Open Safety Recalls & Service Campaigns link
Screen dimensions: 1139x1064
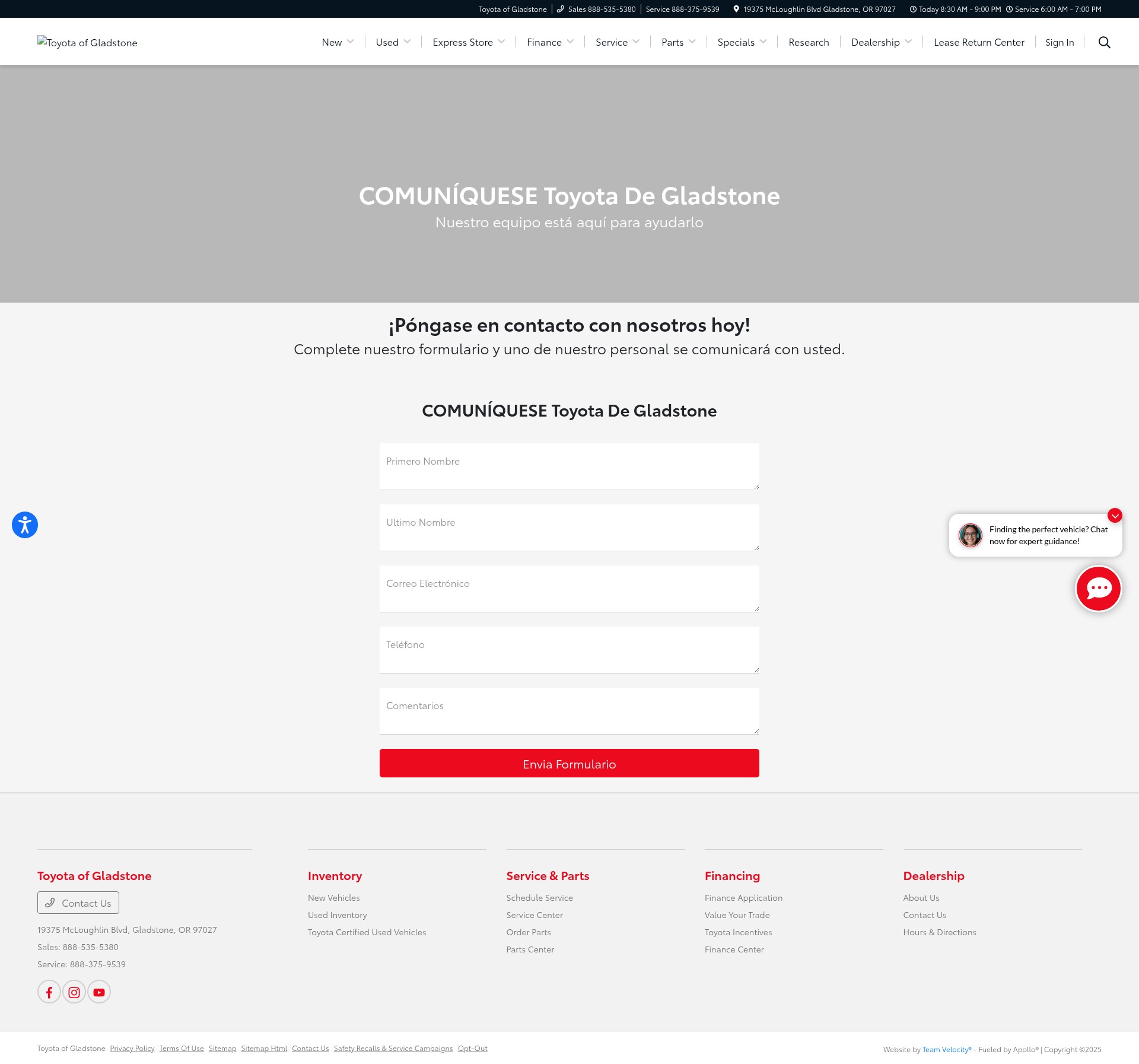tap(393, 1049)
